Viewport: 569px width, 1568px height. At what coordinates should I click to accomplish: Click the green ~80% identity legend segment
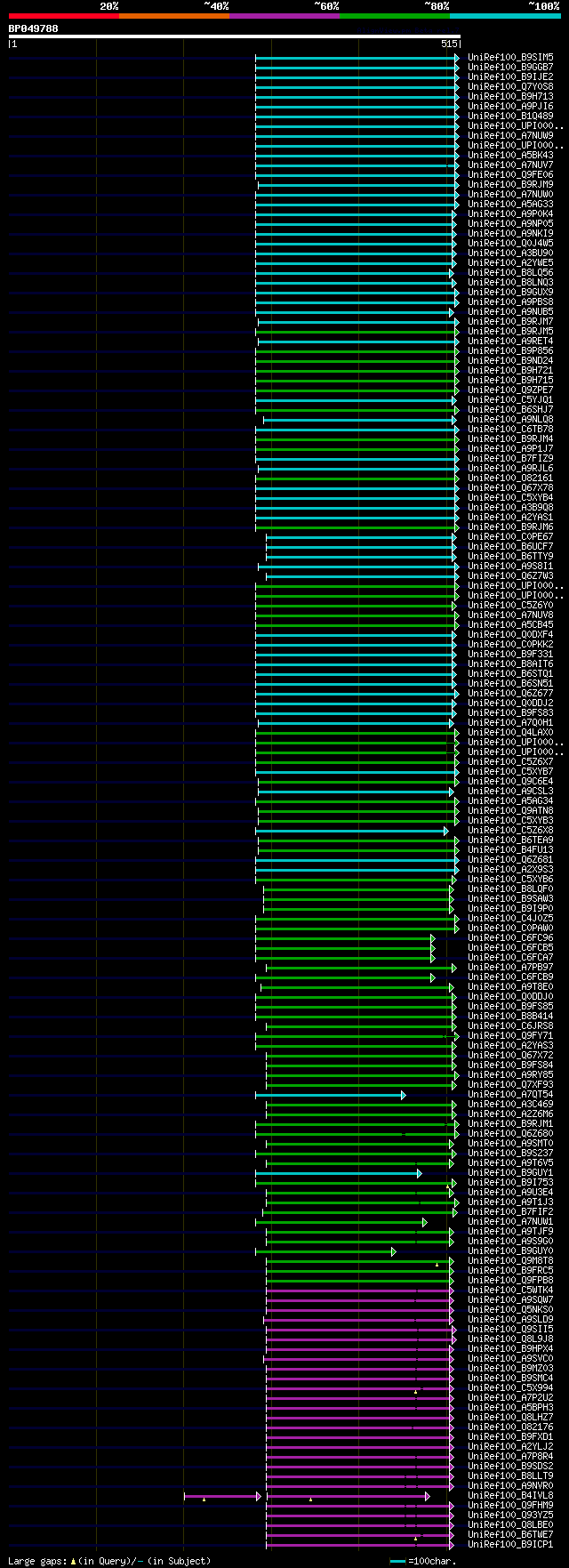[x=395, y=16]
